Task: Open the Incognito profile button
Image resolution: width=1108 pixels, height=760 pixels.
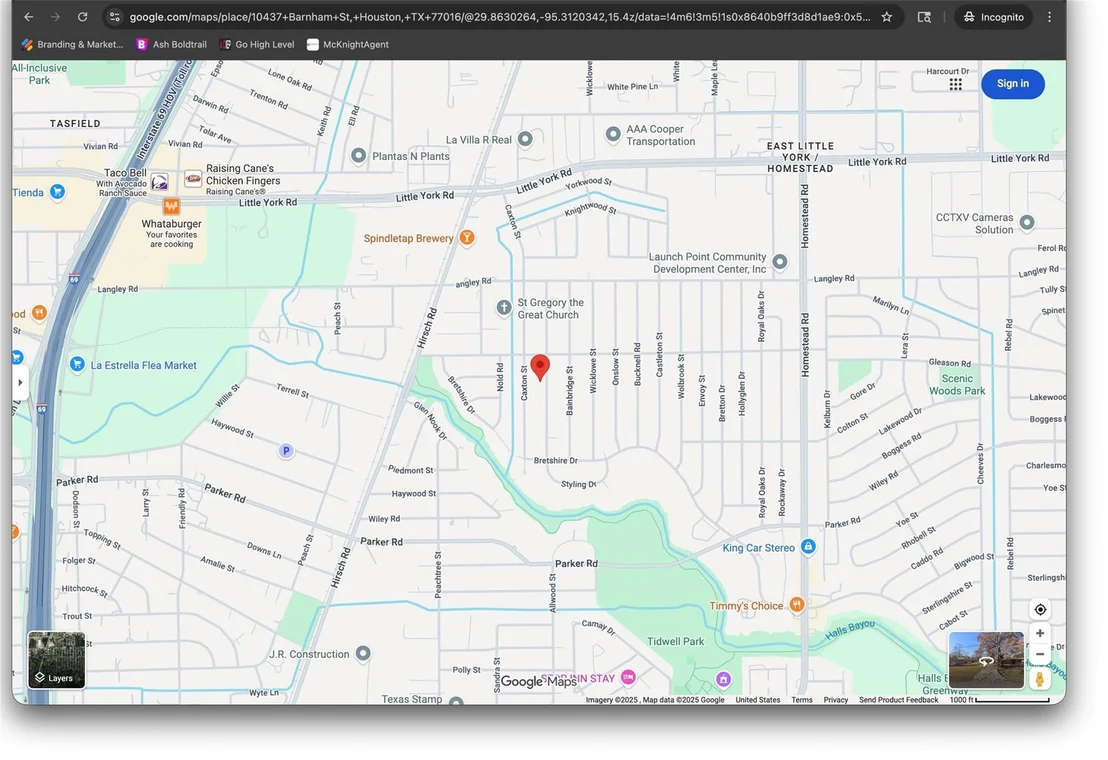Action: (994, 17)
